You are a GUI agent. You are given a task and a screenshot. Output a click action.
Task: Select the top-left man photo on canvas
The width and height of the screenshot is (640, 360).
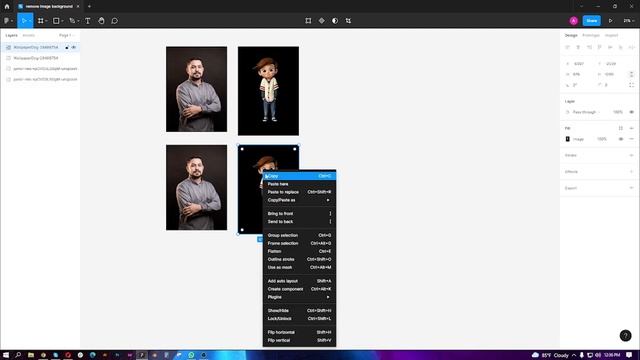pyautogui.click(x=196, y=89)
